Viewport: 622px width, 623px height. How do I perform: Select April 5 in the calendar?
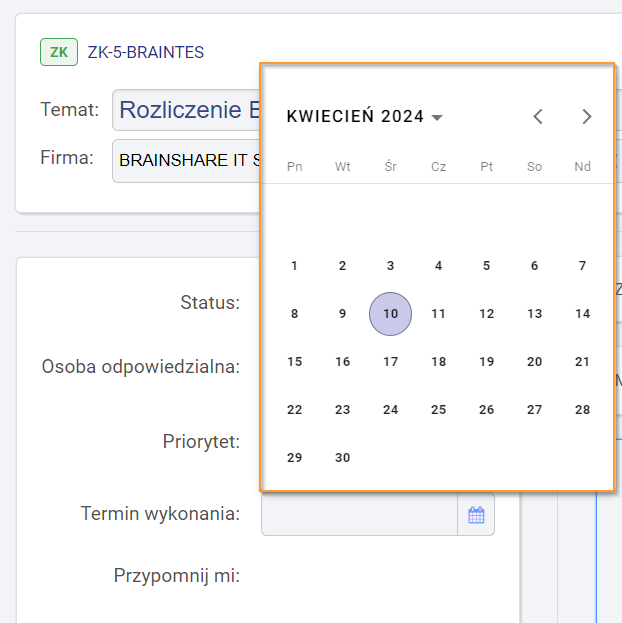coord(486,265)
